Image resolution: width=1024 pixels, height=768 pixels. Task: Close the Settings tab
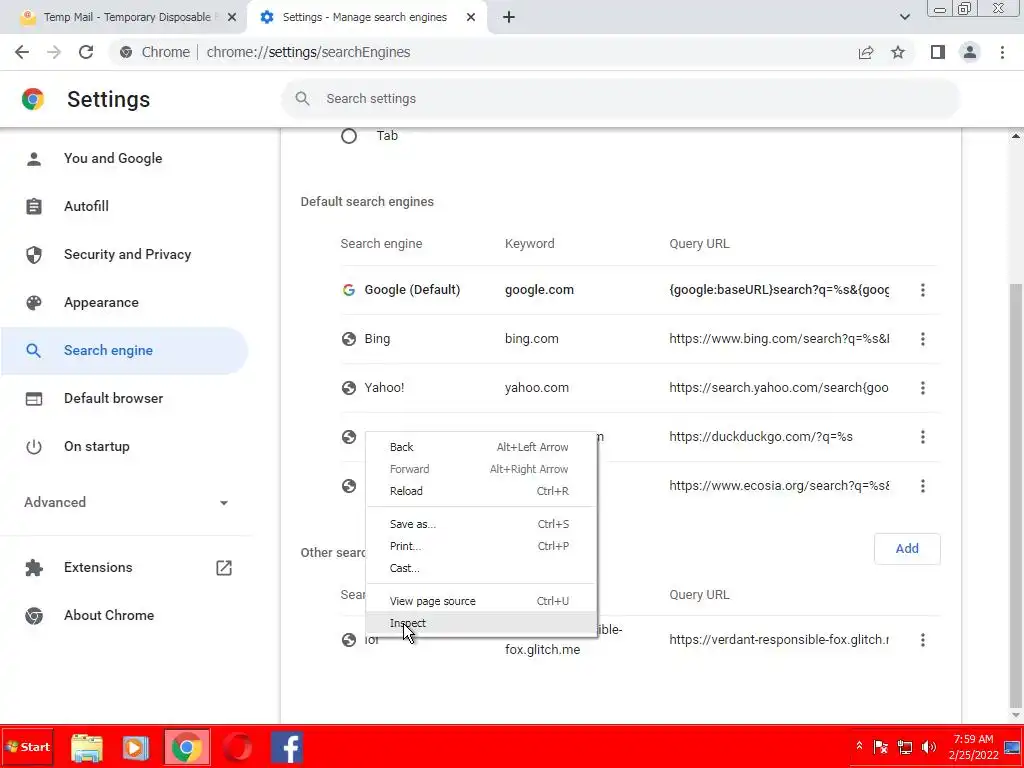point(471,18)
